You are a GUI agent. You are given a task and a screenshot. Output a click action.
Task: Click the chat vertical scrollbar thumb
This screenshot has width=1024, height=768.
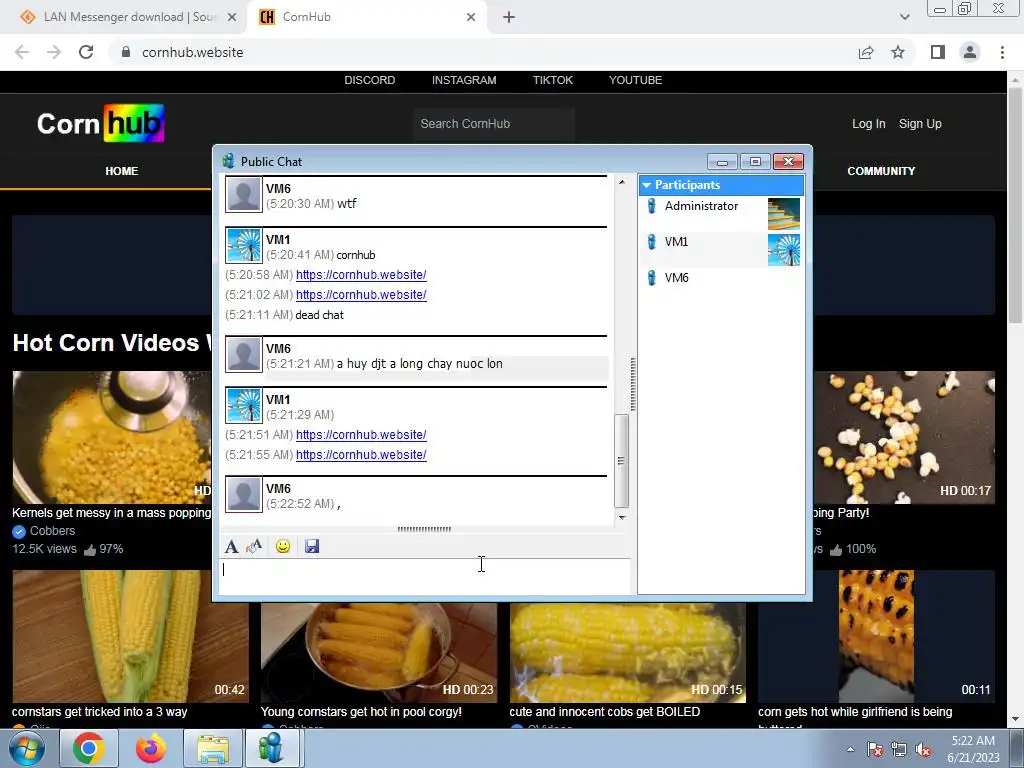click(622, 460)
